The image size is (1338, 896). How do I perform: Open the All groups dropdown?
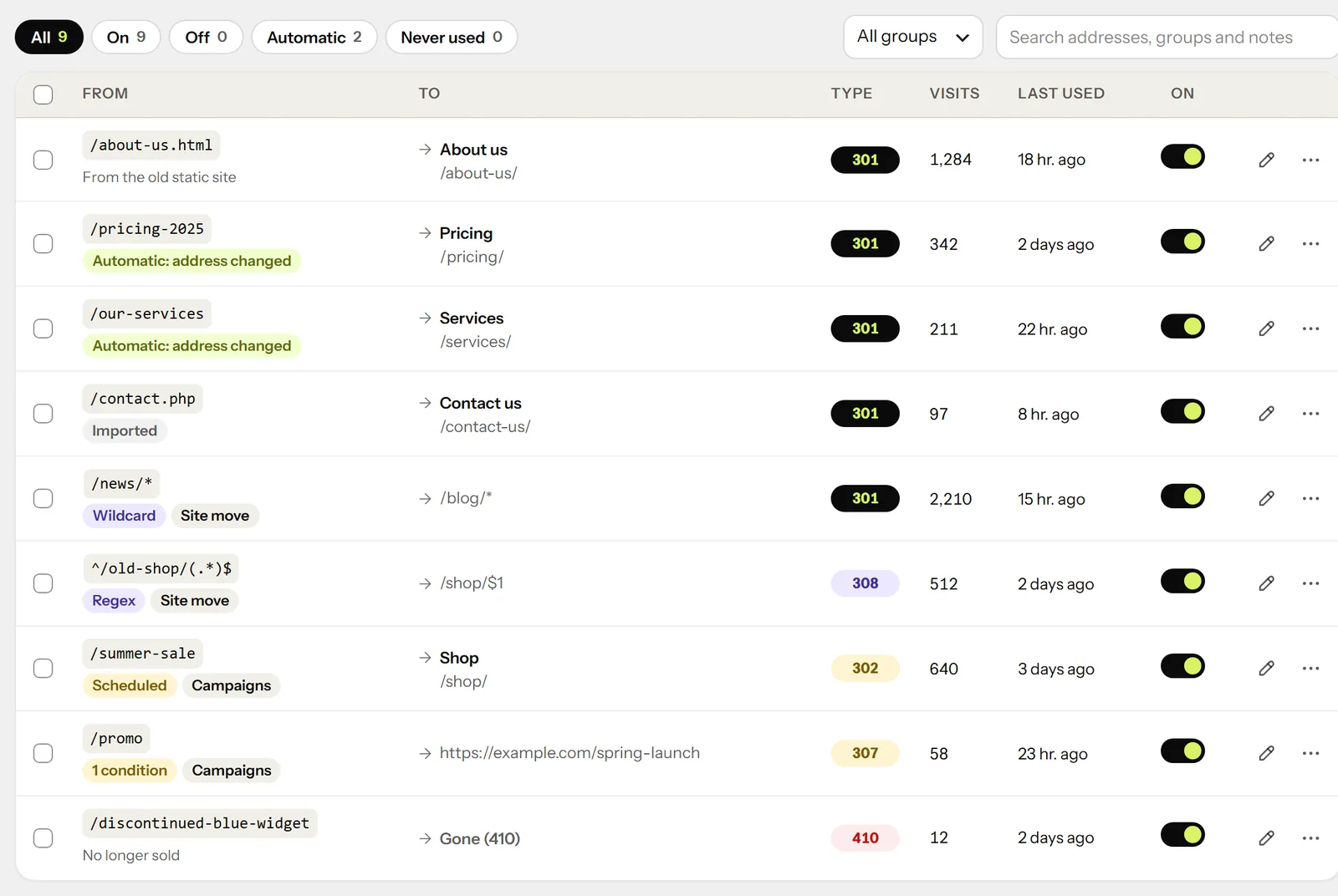[912, 37]
